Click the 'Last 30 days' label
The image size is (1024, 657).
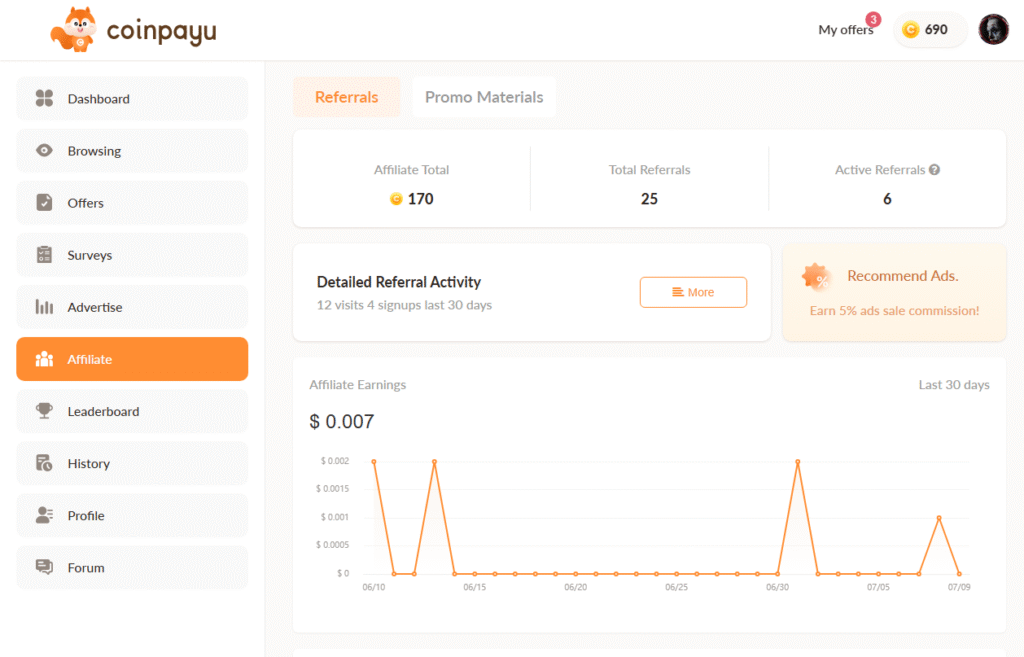(953, 385)
